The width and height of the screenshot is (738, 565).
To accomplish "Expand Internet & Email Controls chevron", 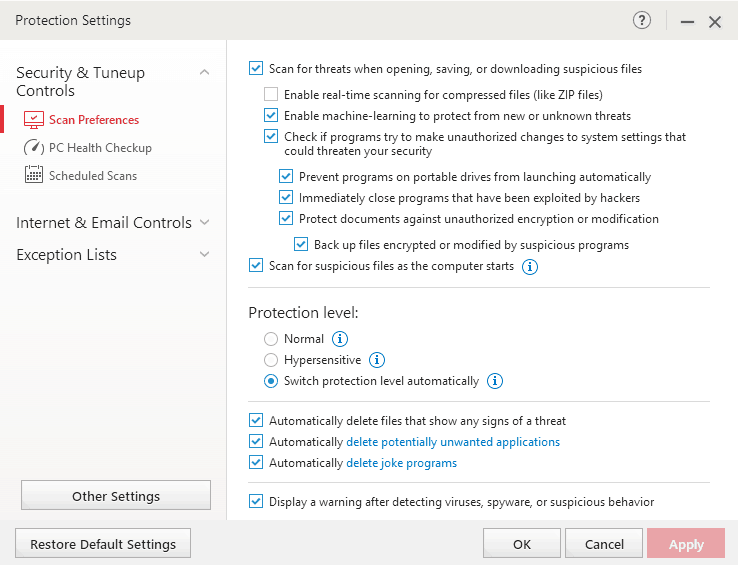I will point(204,222).
